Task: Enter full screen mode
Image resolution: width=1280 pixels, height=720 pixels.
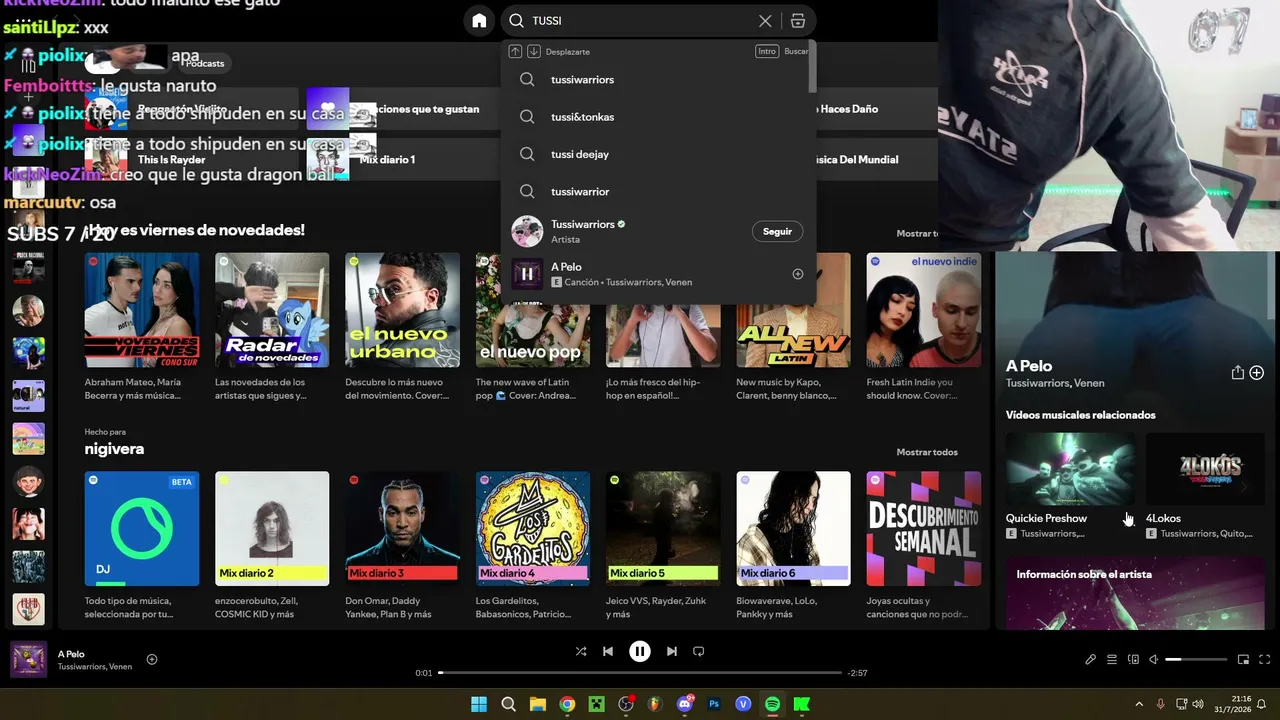Action: 1265,660
